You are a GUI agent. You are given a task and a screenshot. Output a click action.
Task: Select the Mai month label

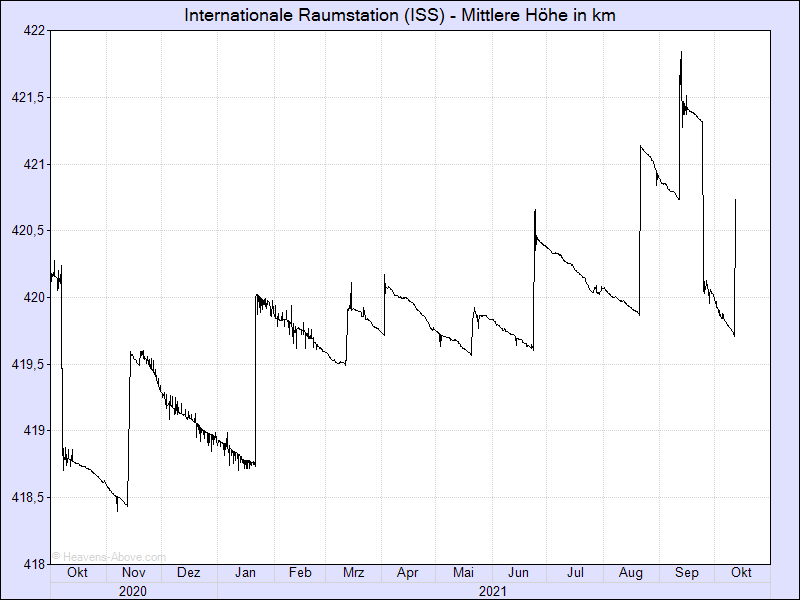(463, 573)
